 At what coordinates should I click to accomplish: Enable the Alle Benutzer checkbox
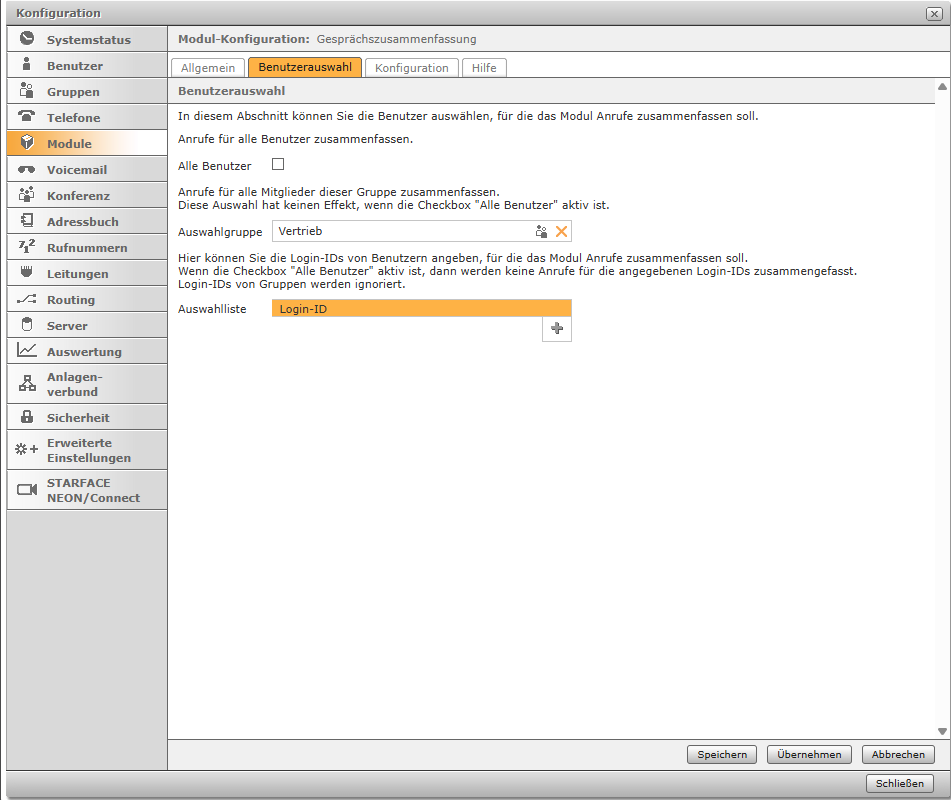278,164
